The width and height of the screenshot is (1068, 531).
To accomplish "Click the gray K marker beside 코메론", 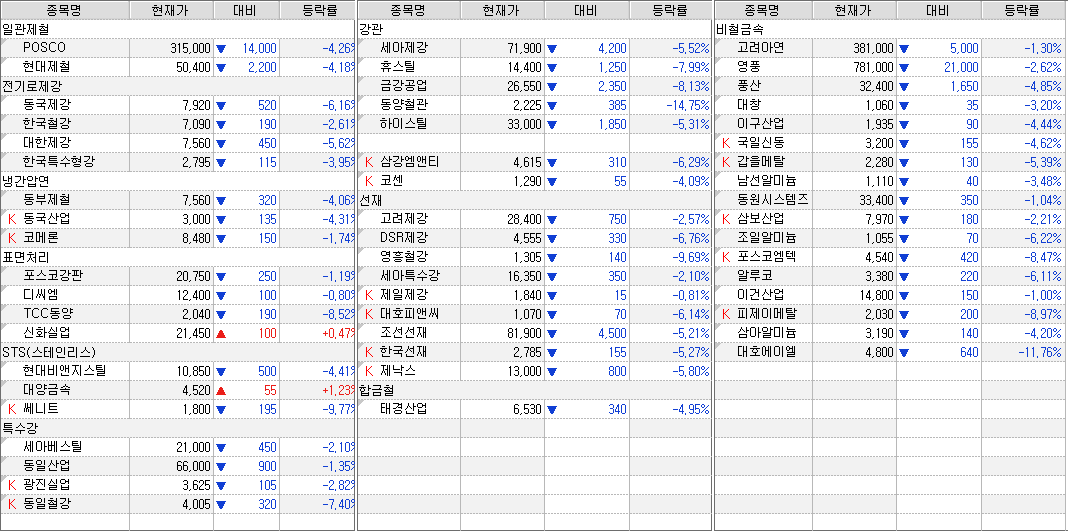I will 12,237.
